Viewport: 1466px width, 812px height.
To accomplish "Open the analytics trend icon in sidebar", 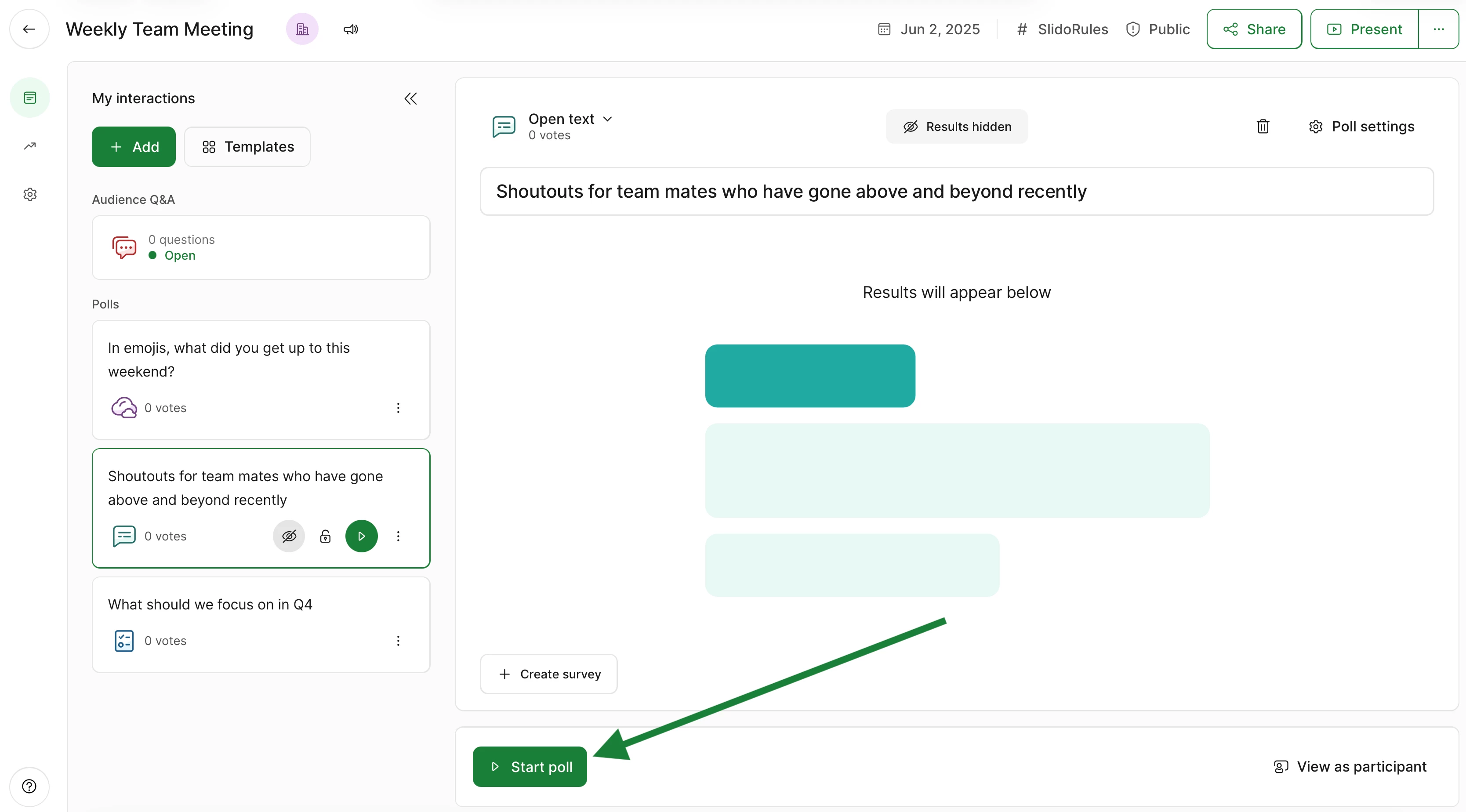I will point(29,146).
